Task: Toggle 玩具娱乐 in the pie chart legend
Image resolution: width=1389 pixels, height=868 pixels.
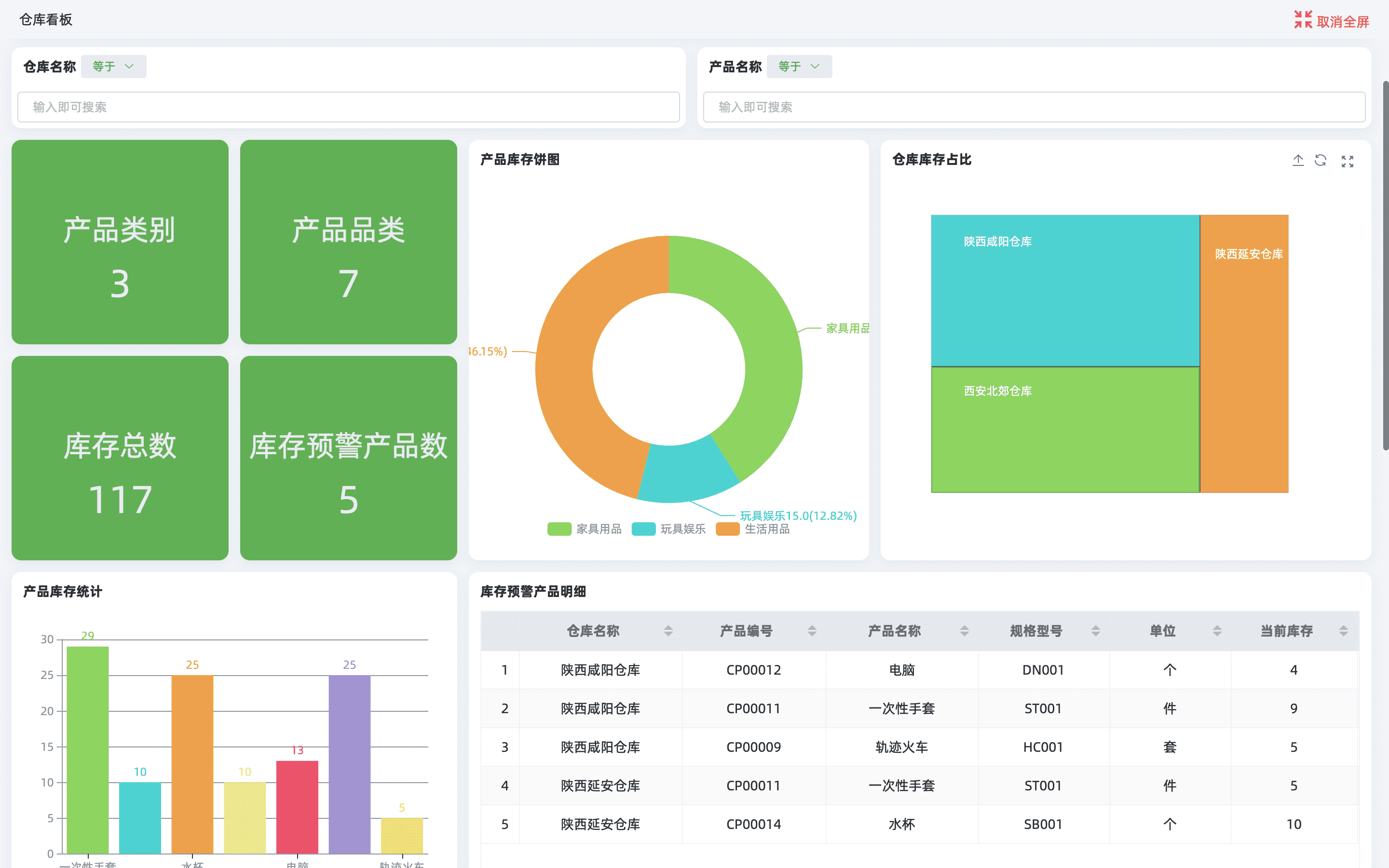Action: click(668, 529)
